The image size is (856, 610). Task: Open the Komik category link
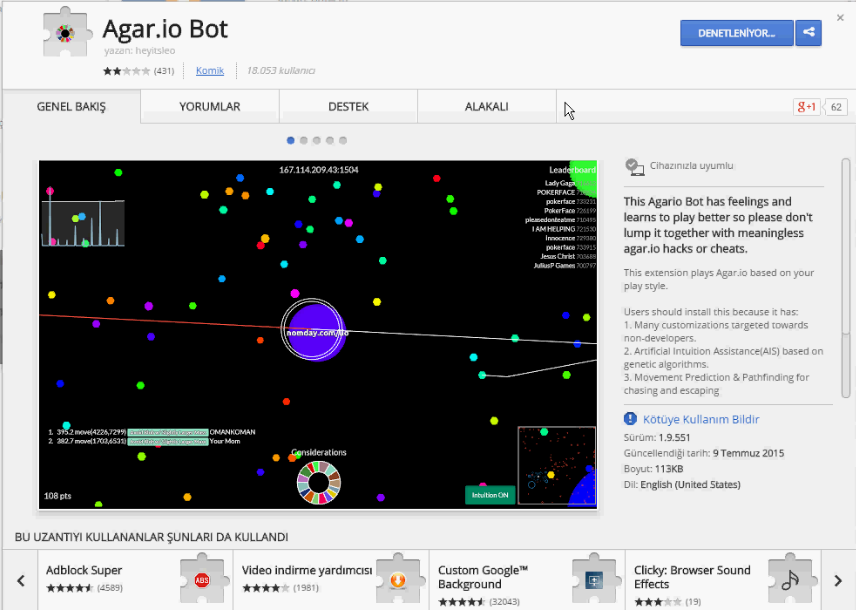(x=210, y=70)
